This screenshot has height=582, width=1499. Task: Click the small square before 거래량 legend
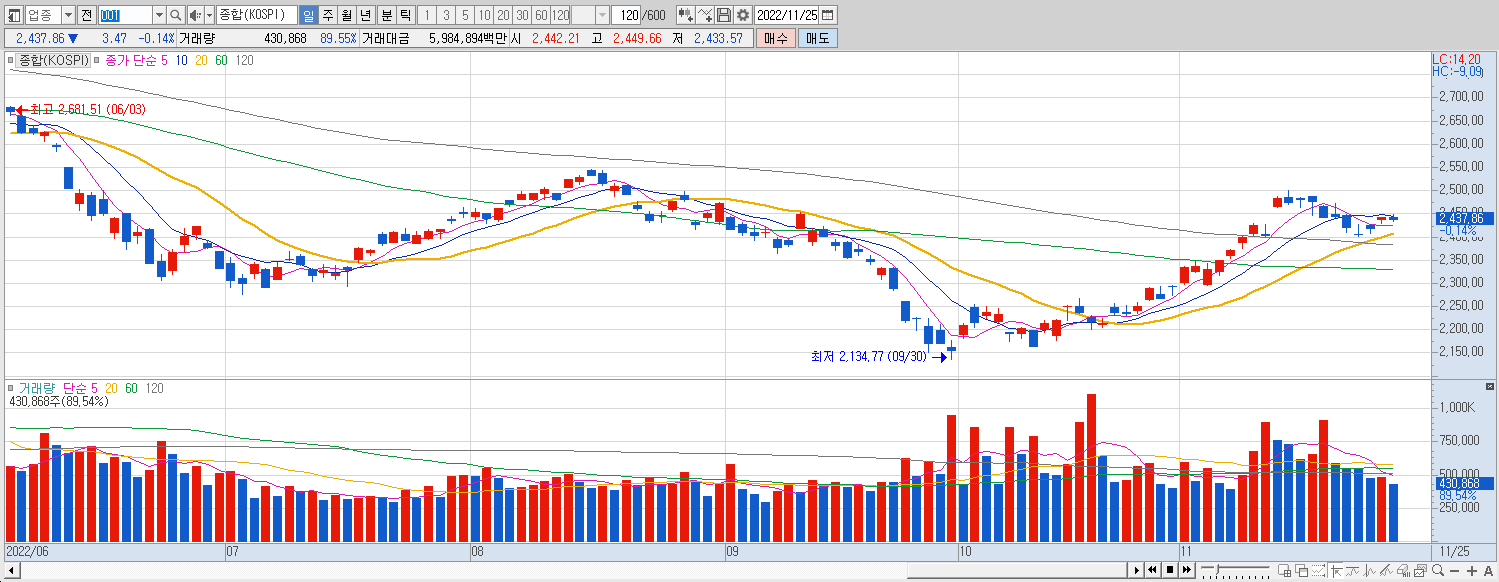11,388
